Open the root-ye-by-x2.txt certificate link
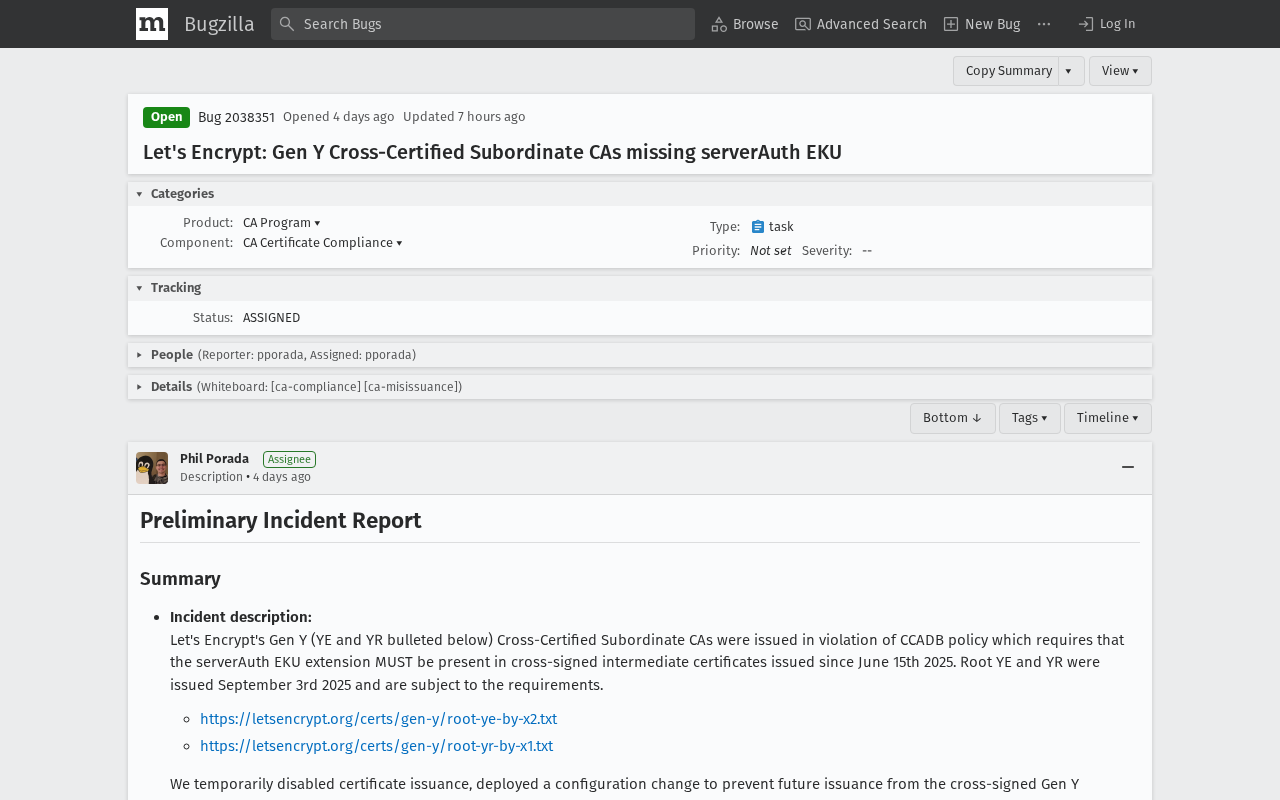The width and height of the screenshot is (1280, 800). coord(378,719)
